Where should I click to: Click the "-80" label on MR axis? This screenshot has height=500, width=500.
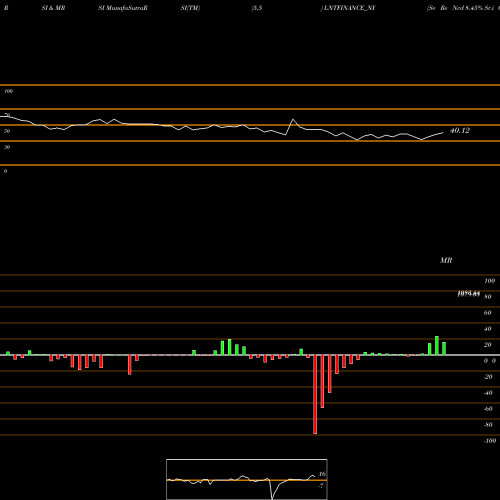click(488, 425)
